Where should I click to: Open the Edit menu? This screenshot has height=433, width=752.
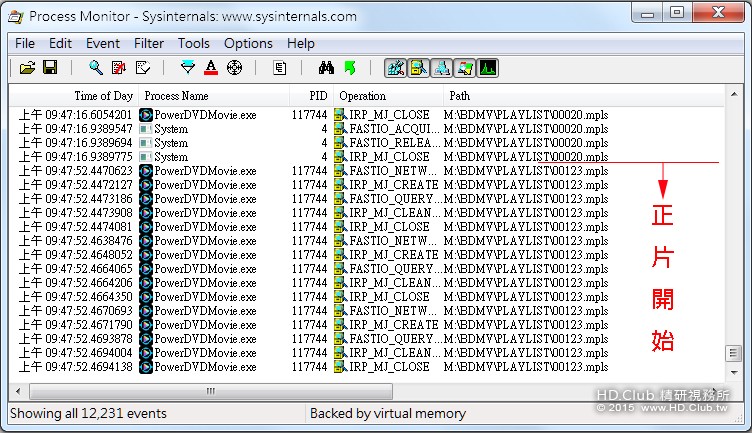(60, 44)
